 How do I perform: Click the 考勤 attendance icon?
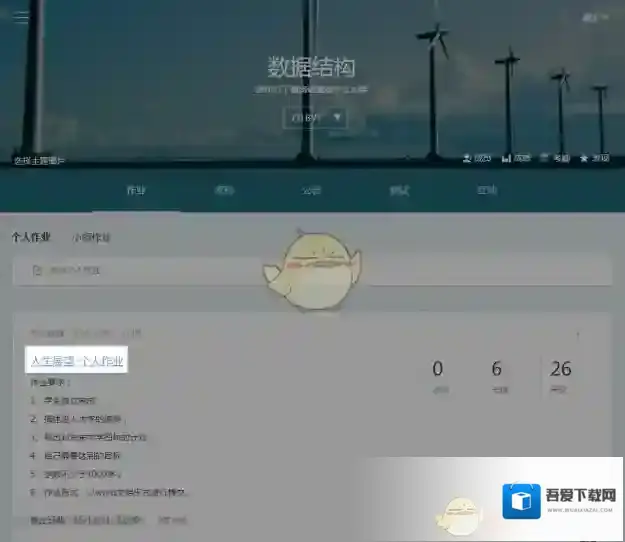555,159
